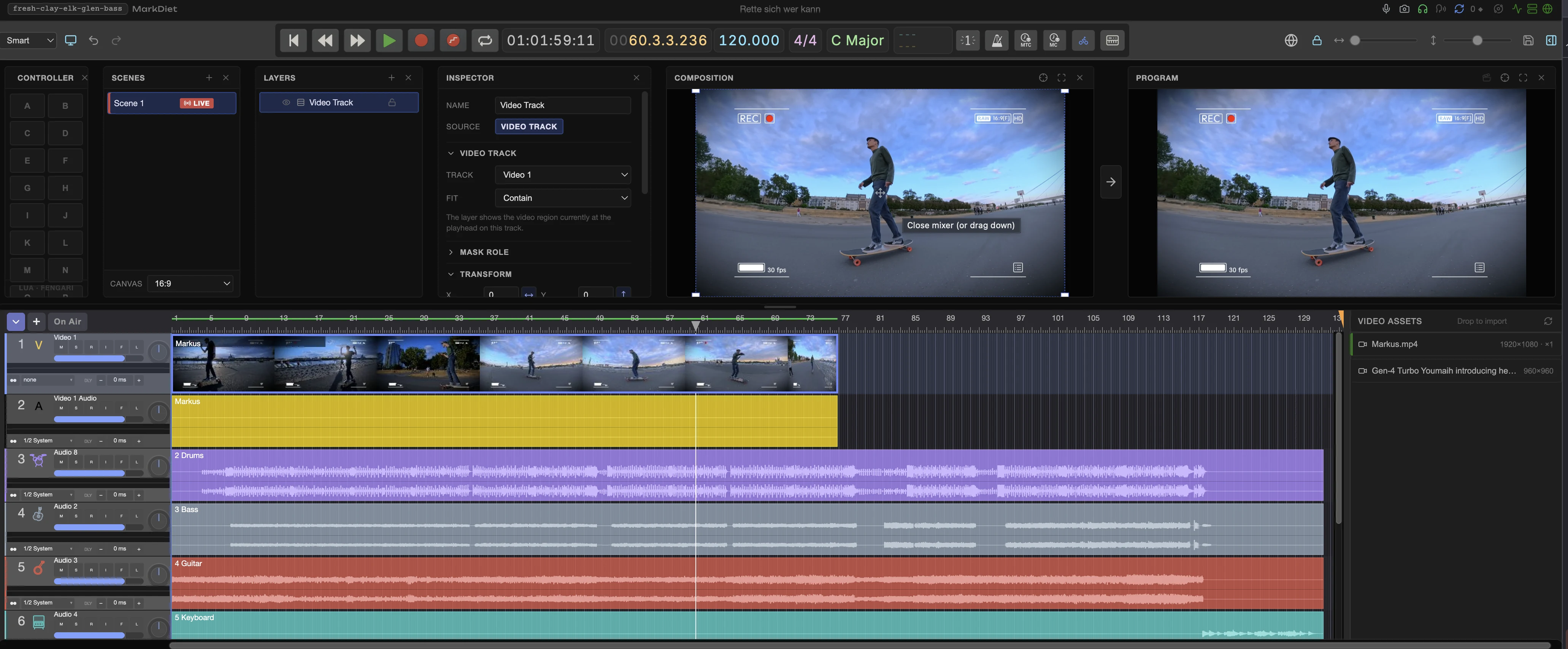This screenshot has height=649, width=1568.
Task: Toggle lock on Video Track layer
Action: click(x=392, y=102)
